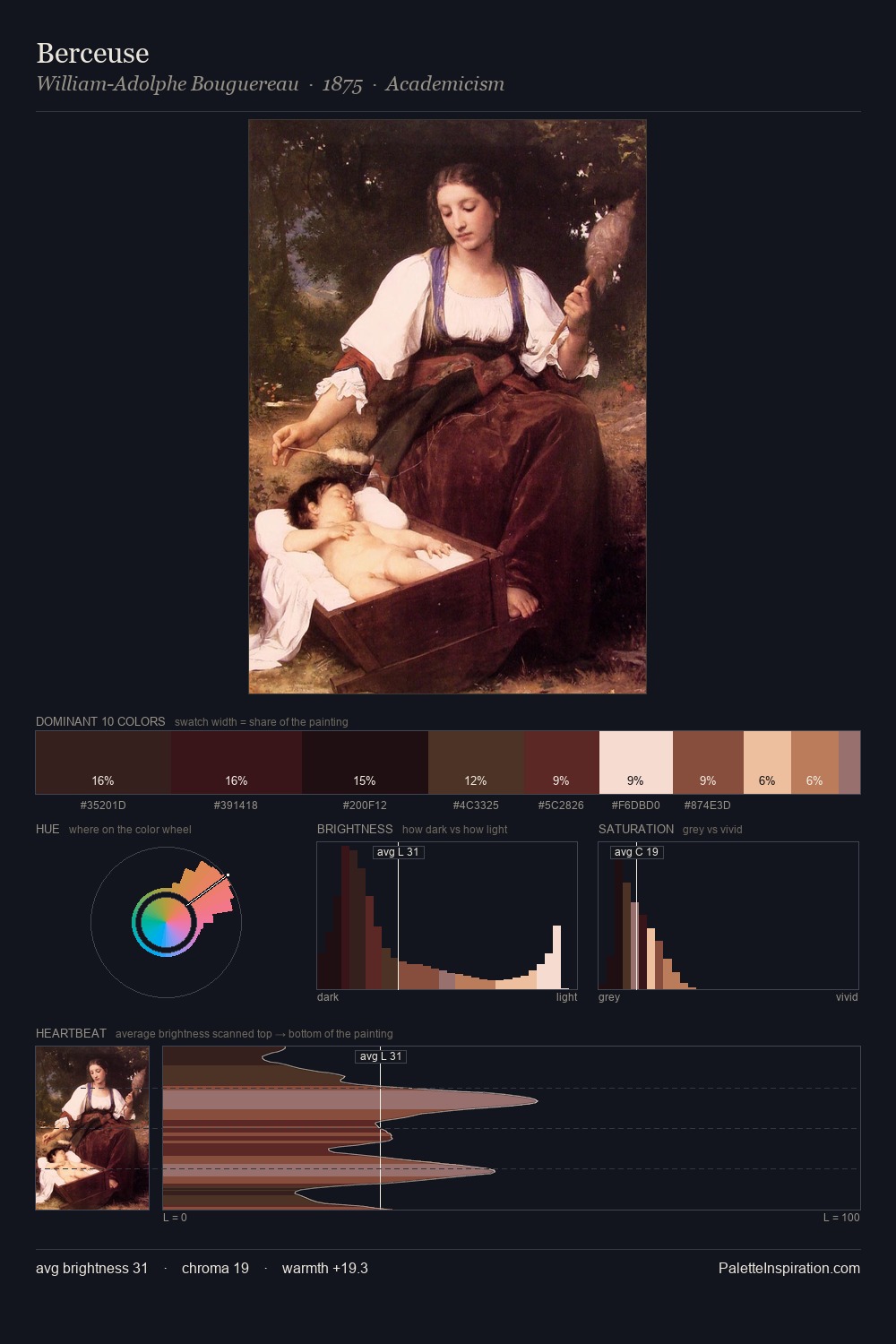
Task: Click the artist name William-Adolphe Bouguereau
Action: coord(168,84)
